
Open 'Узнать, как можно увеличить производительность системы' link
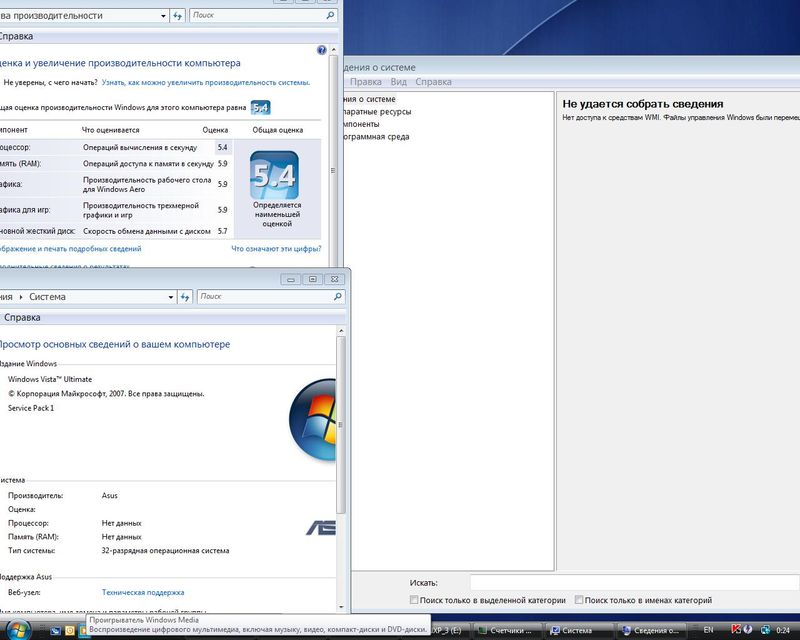(205, 83)
